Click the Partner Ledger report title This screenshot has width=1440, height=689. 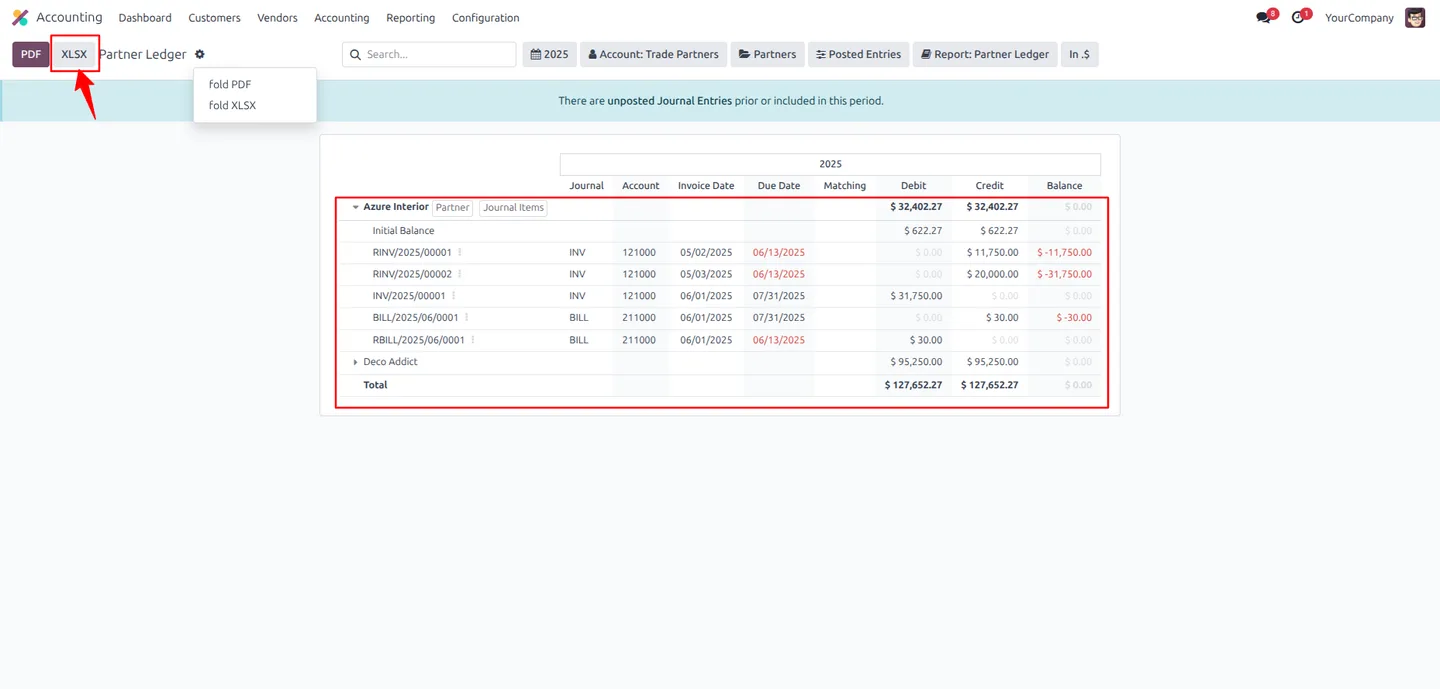(x=142, y=54)
